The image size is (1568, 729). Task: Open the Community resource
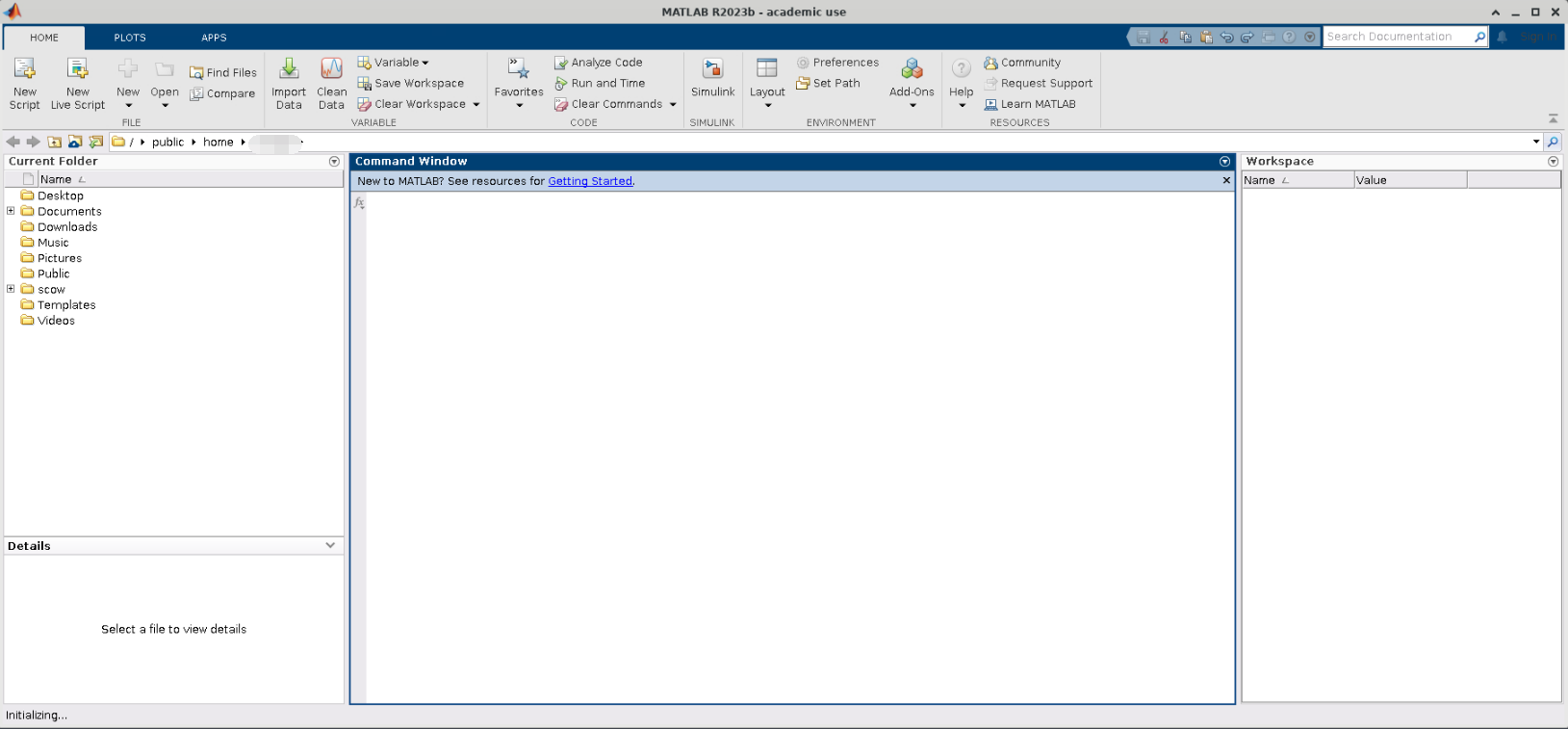(x=1022, y=63)
